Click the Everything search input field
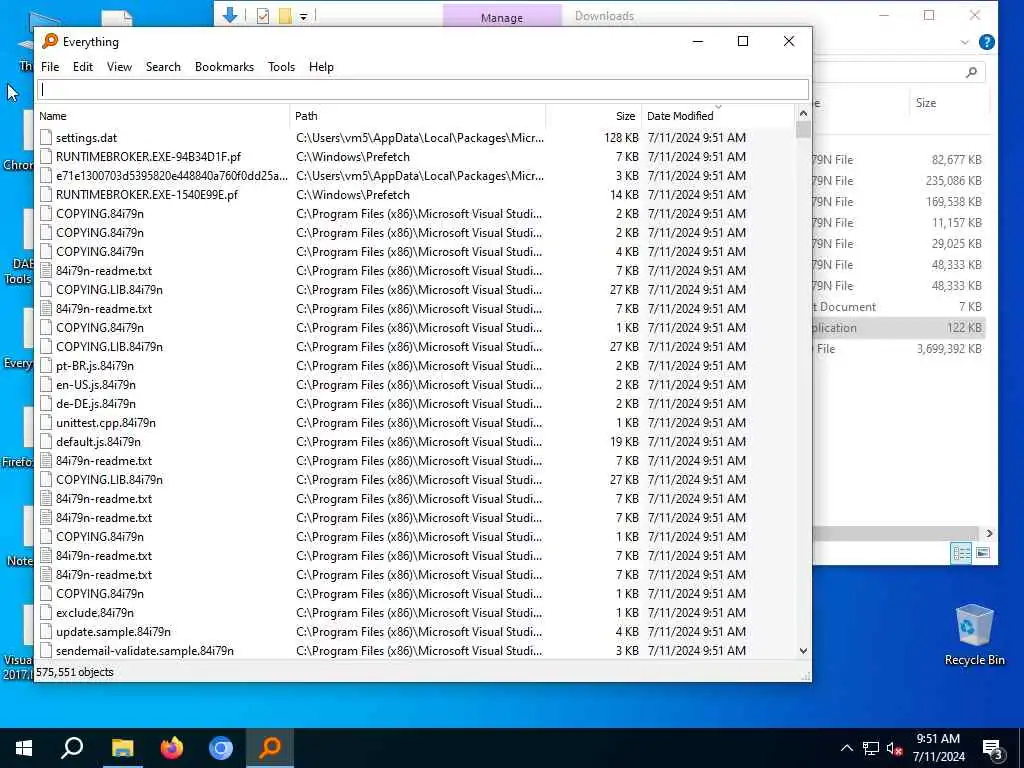The height and width of the screenshot is (768, 1024). click(423, 90)
